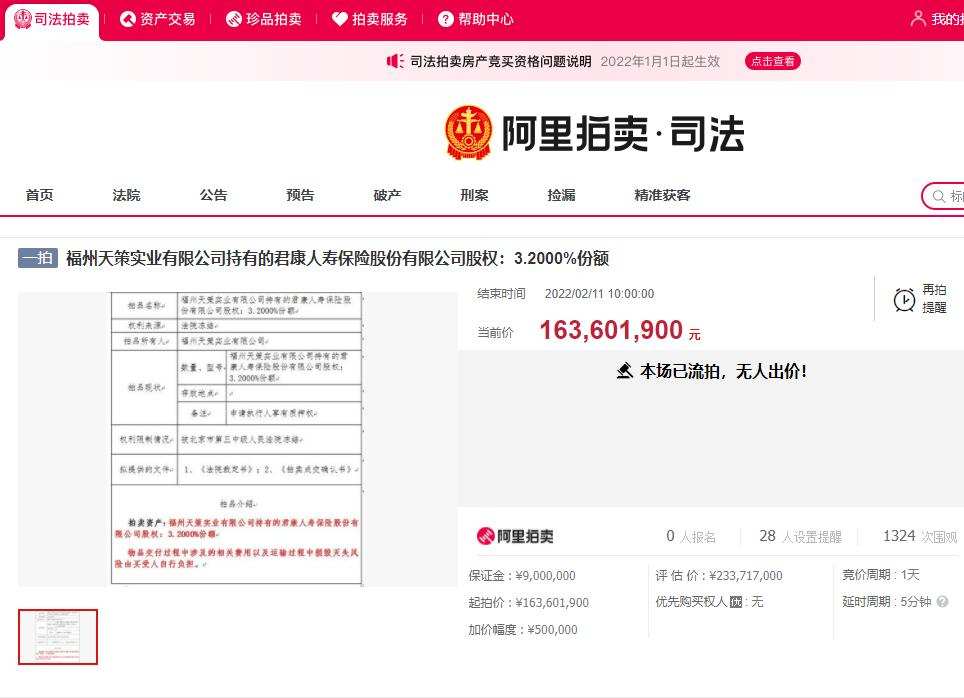Click the 优先购买权人 info icon

[x=736, y=602]
